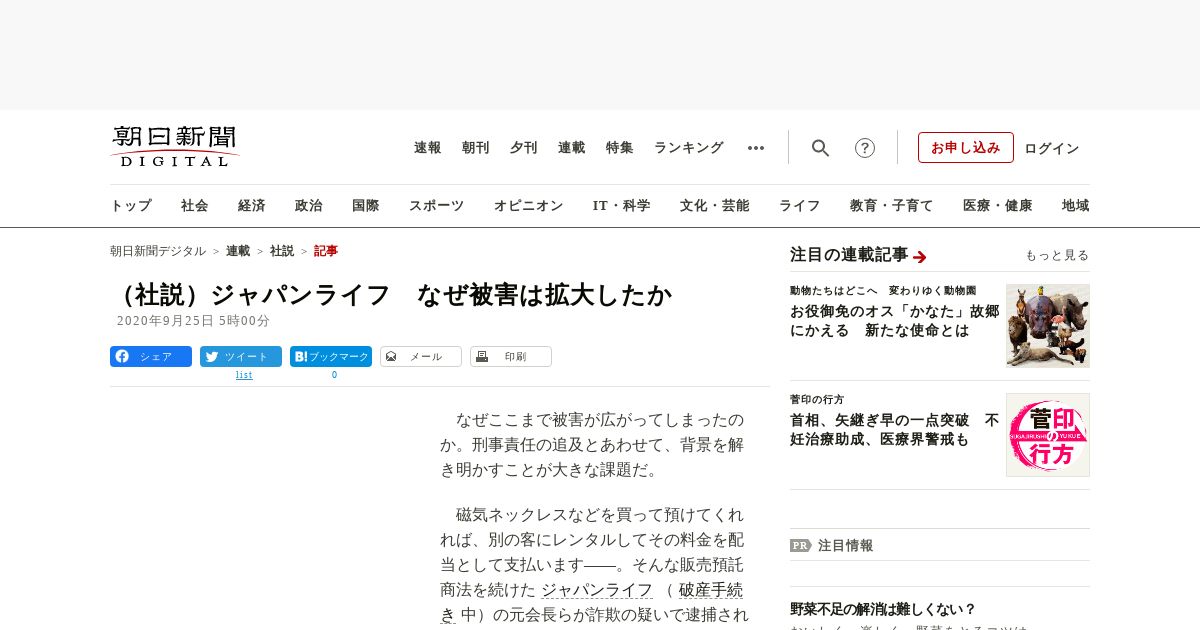Share article via Facebook シェア button

pos(151,356)
